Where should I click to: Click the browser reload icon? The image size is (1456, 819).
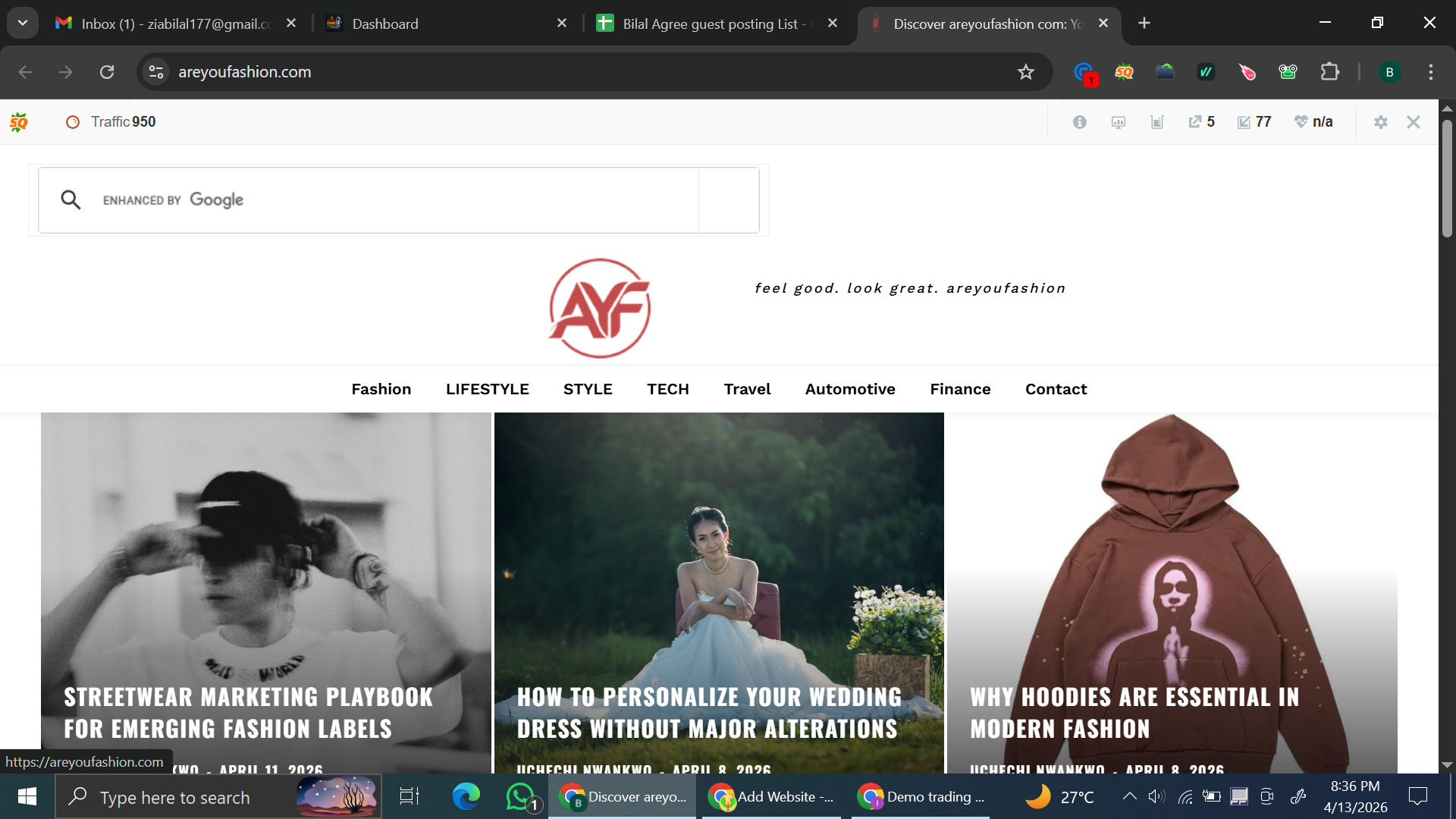pyautogui.click(x=107, y=72)
